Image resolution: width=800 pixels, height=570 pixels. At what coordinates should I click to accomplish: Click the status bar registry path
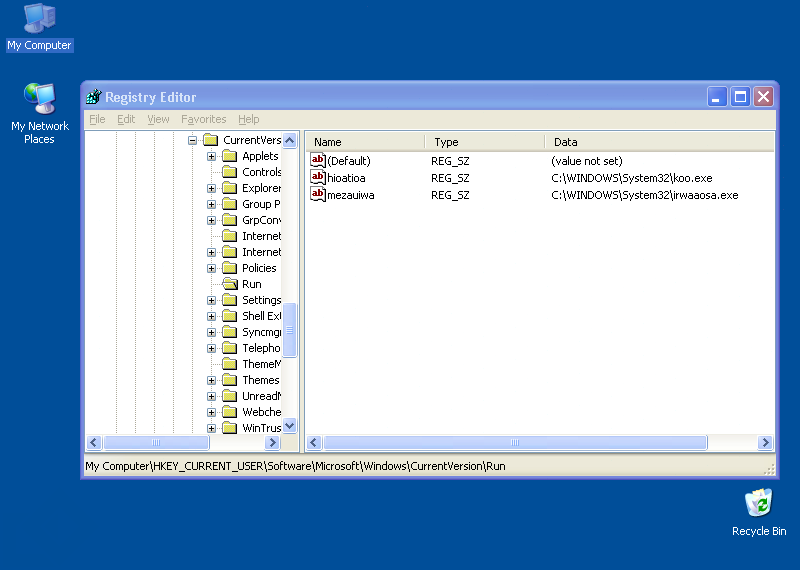(x=295, y=466)
